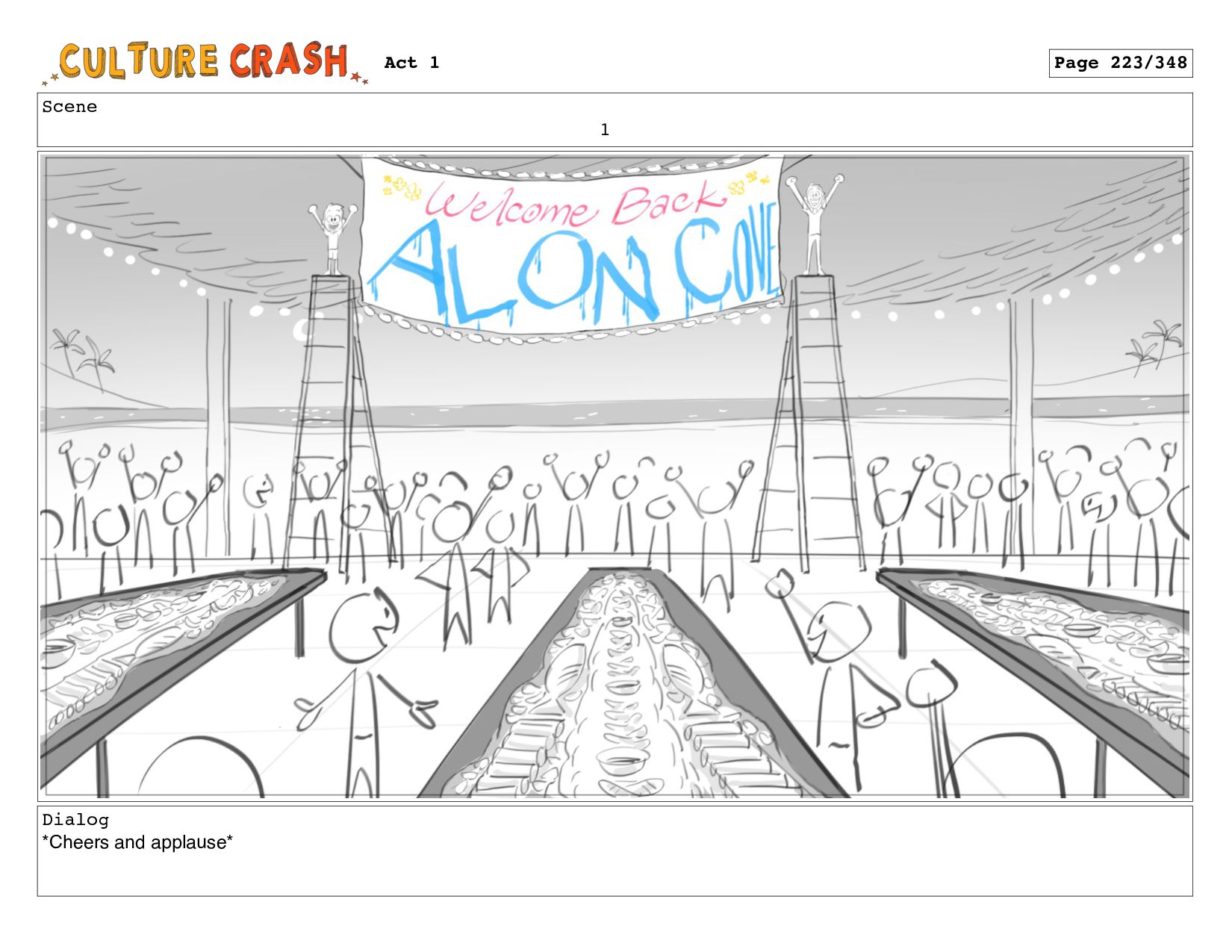Screen dimensions: 1232x952
Task: Click the Culture Crash logo
Action: click(205, 62)
